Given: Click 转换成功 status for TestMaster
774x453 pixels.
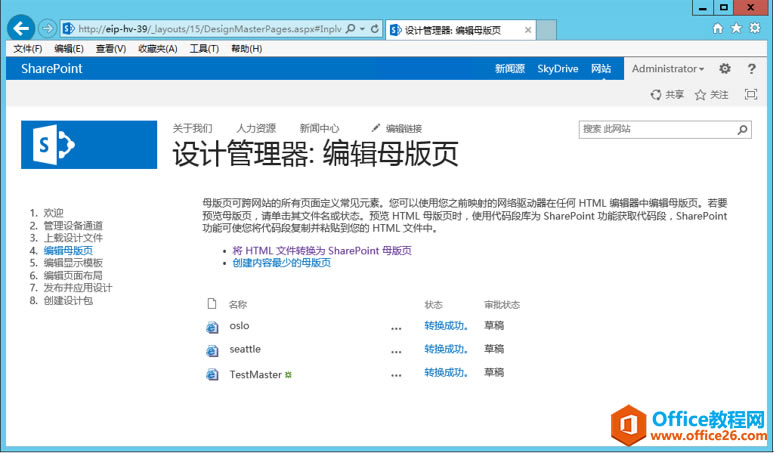Looking at the screenshot, I should (x=446, y=373).
